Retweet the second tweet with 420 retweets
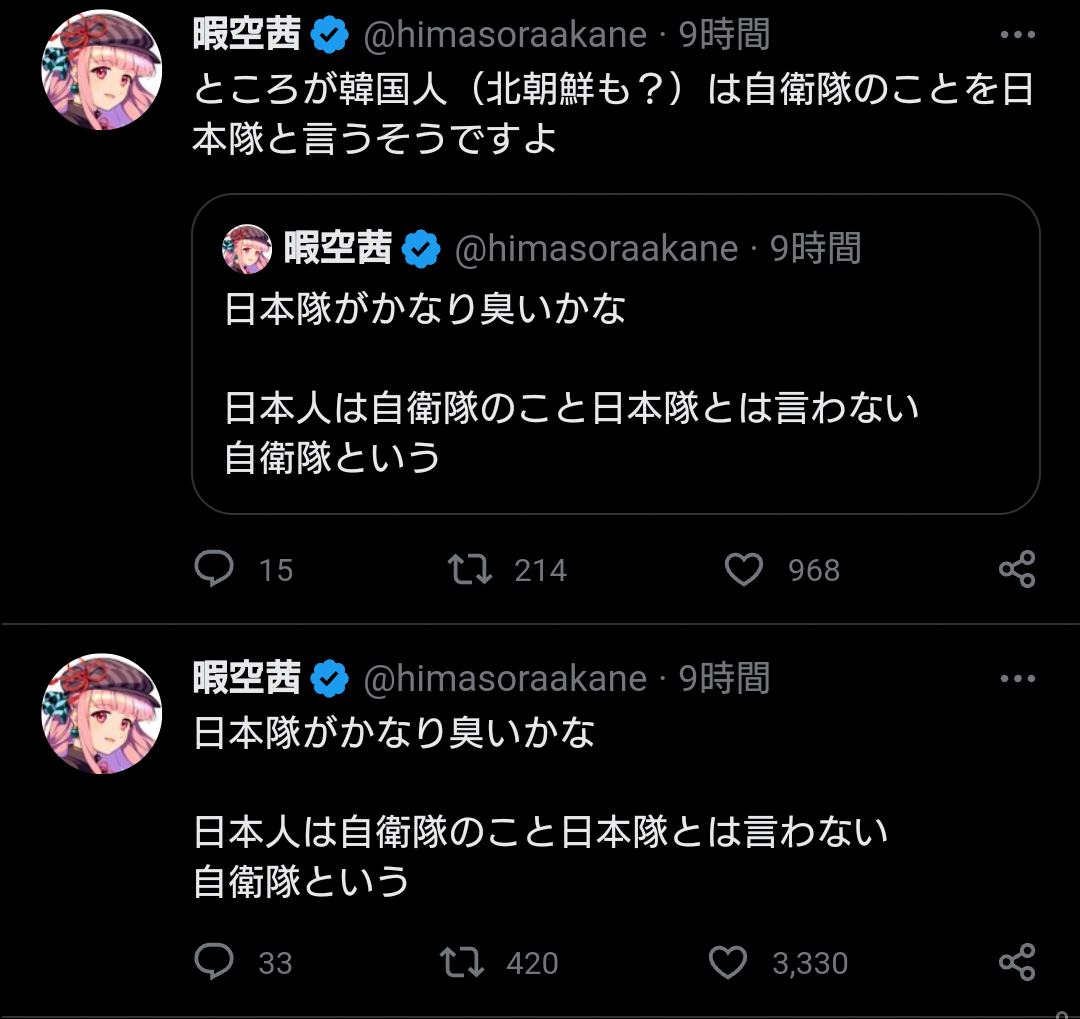The height and width of the screenshot is (1019, 1080). 462,963
